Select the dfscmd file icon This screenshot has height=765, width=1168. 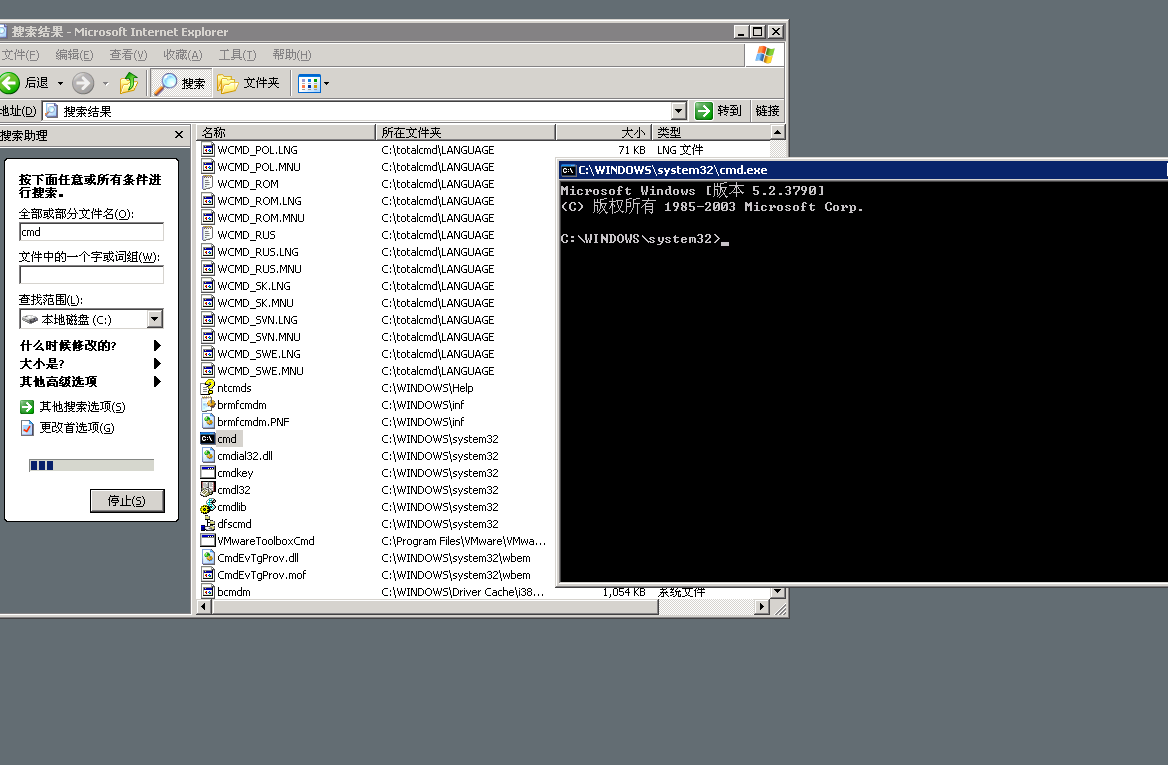(208, 524)
